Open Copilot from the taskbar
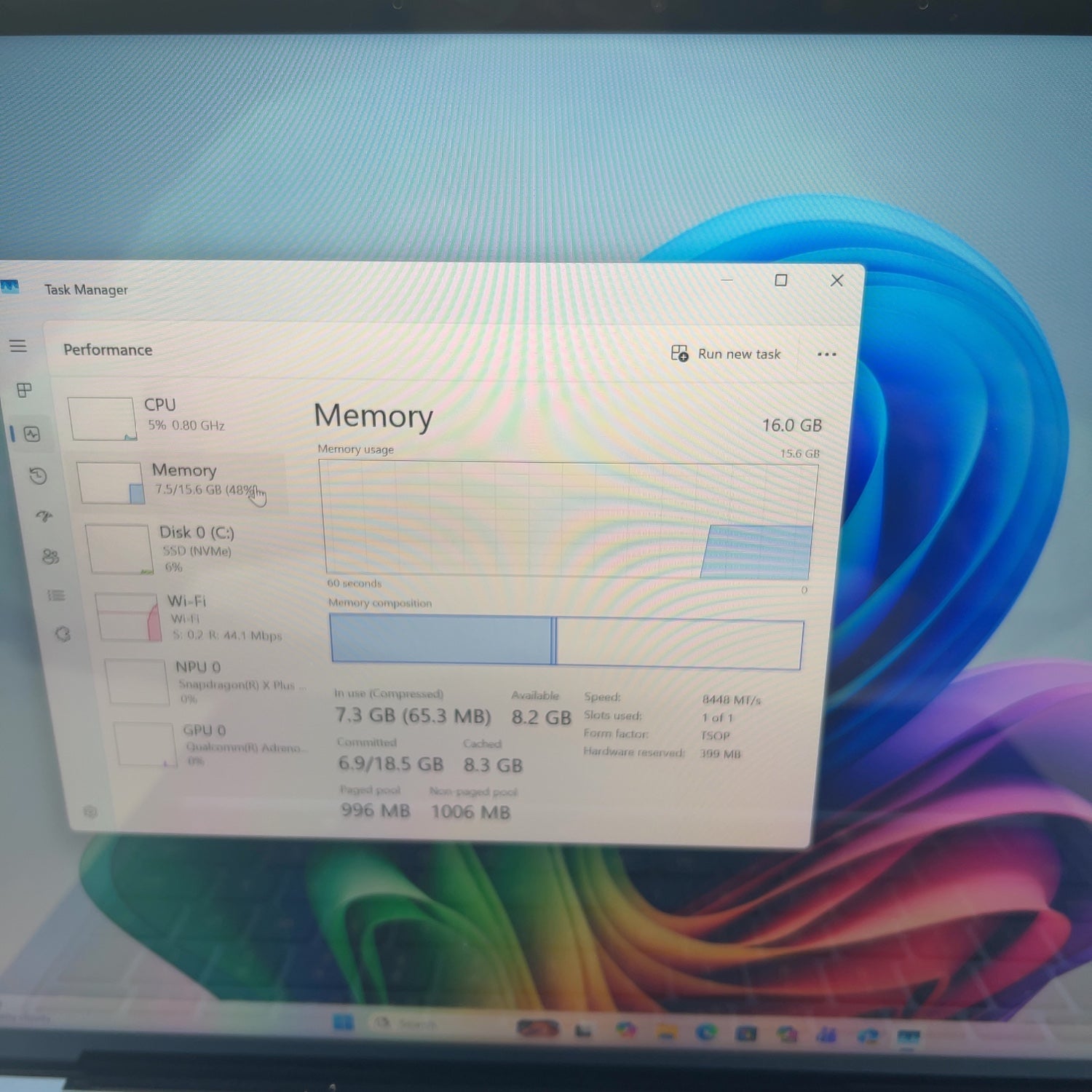 coord(626,1030)
